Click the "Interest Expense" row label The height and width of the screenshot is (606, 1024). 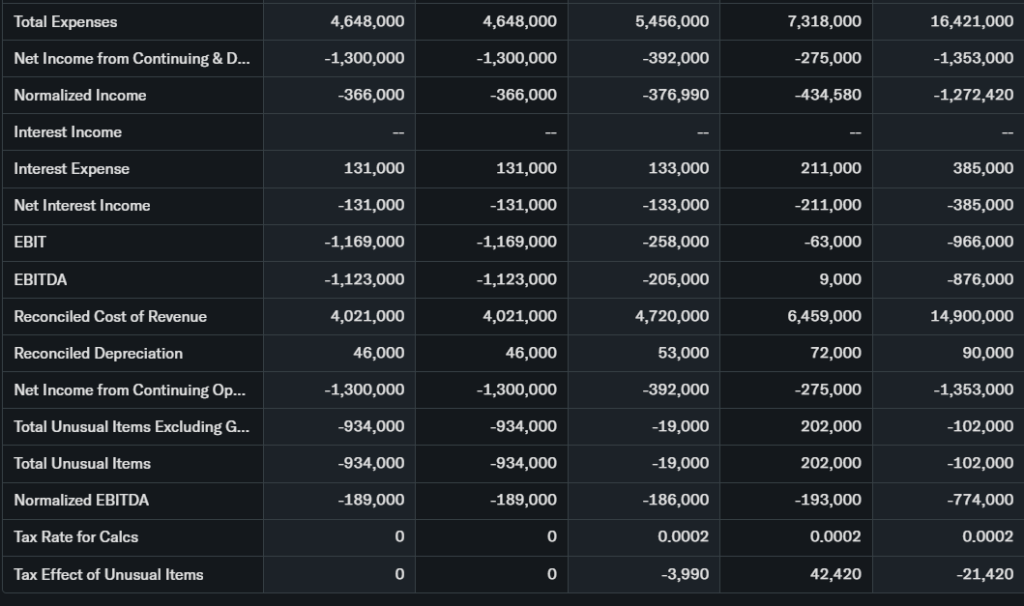72,169
